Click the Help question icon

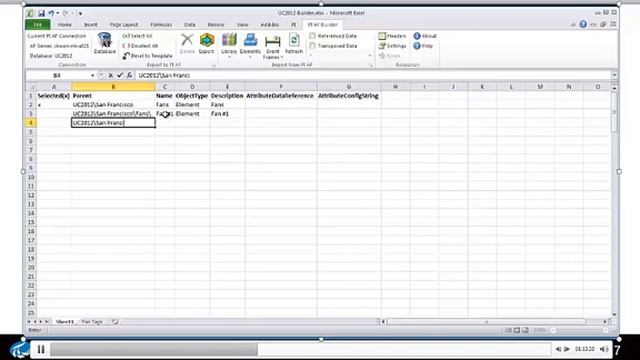click(417, 46)
